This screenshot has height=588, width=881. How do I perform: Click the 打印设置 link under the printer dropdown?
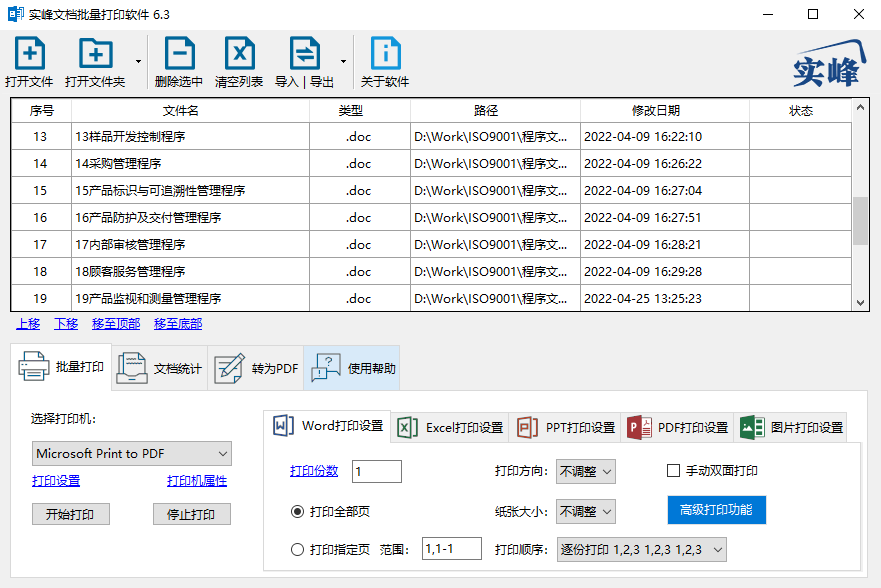(x=56, y=481)
